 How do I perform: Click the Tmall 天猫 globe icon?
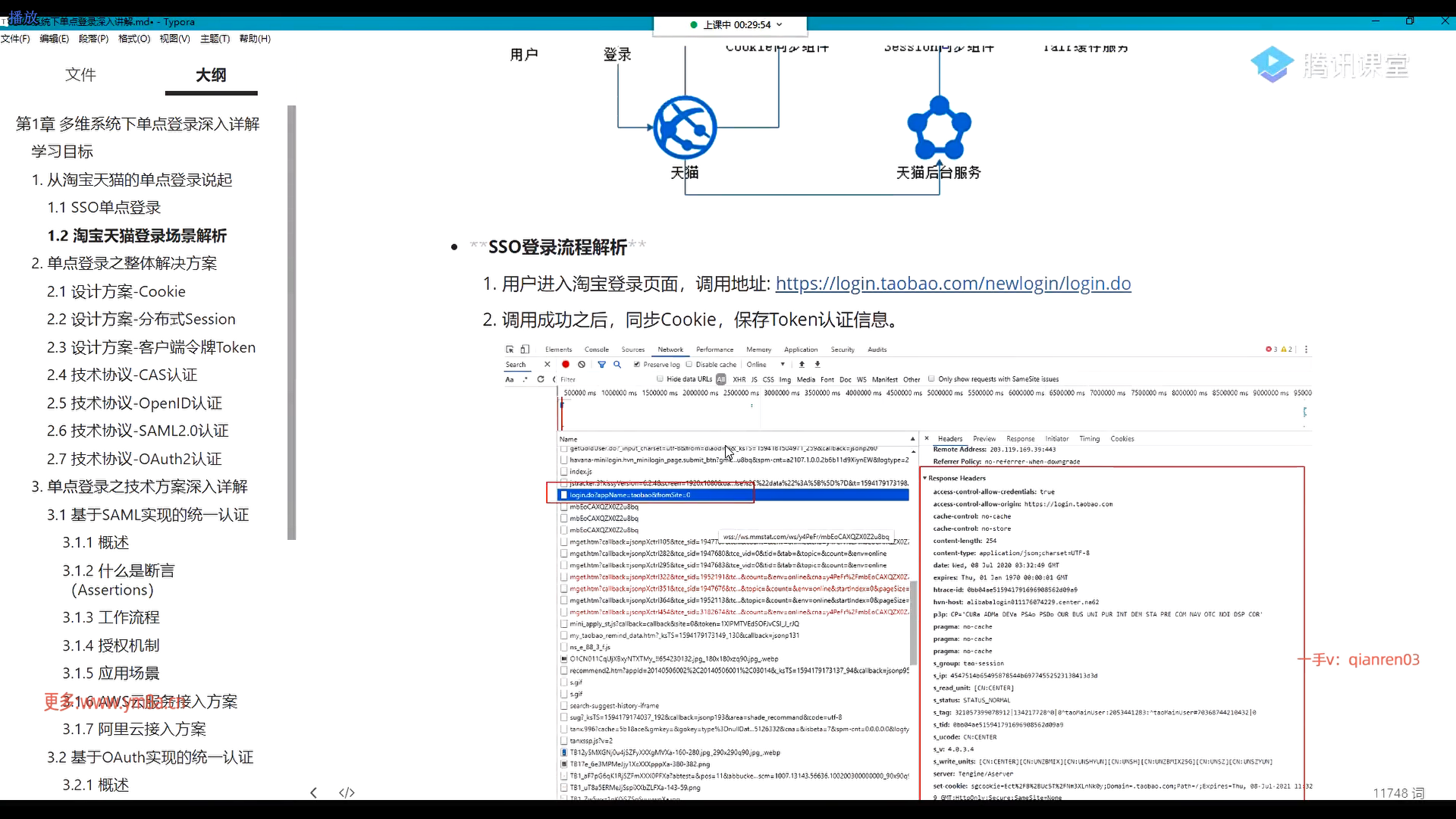[685, 127]
